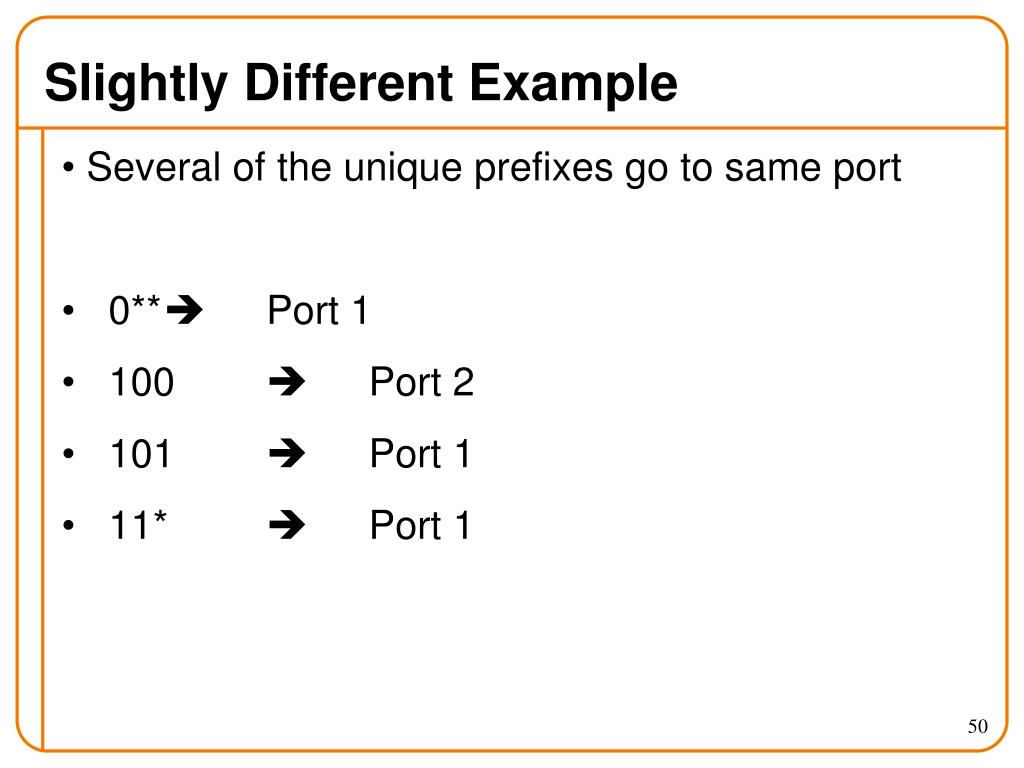Click the sentence about unique prefixes

494,168
